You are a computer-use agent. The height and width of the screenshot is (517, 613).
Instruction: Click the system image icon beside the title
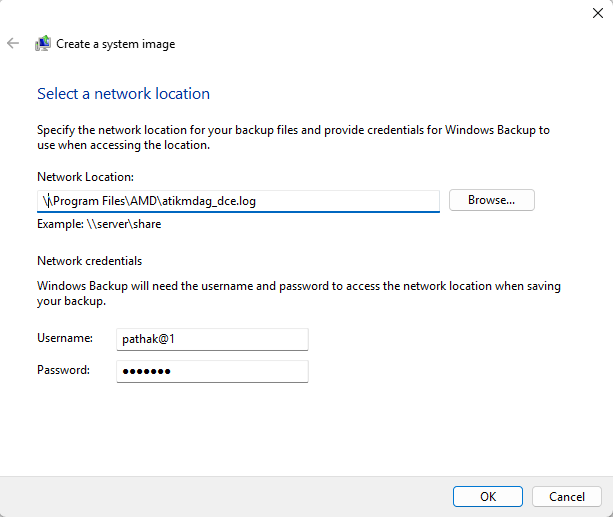(x=43, y=44)
